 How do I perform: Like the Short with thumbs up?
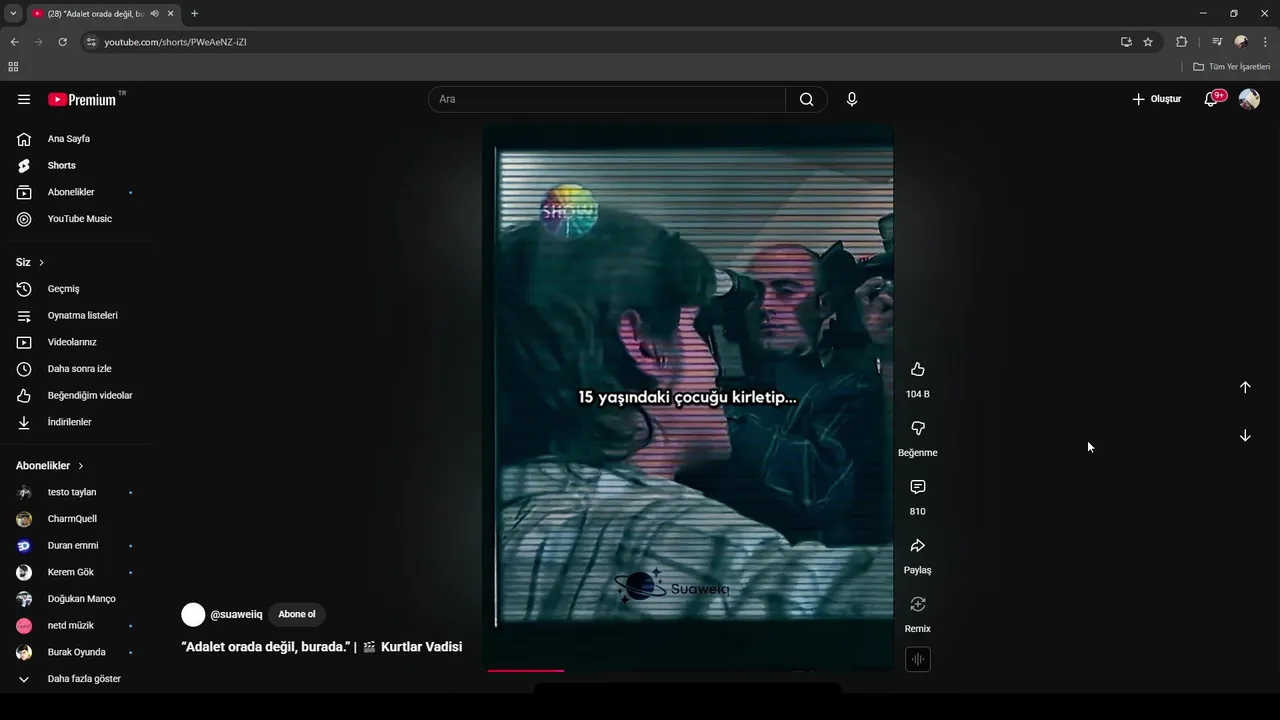coord(918,369)
